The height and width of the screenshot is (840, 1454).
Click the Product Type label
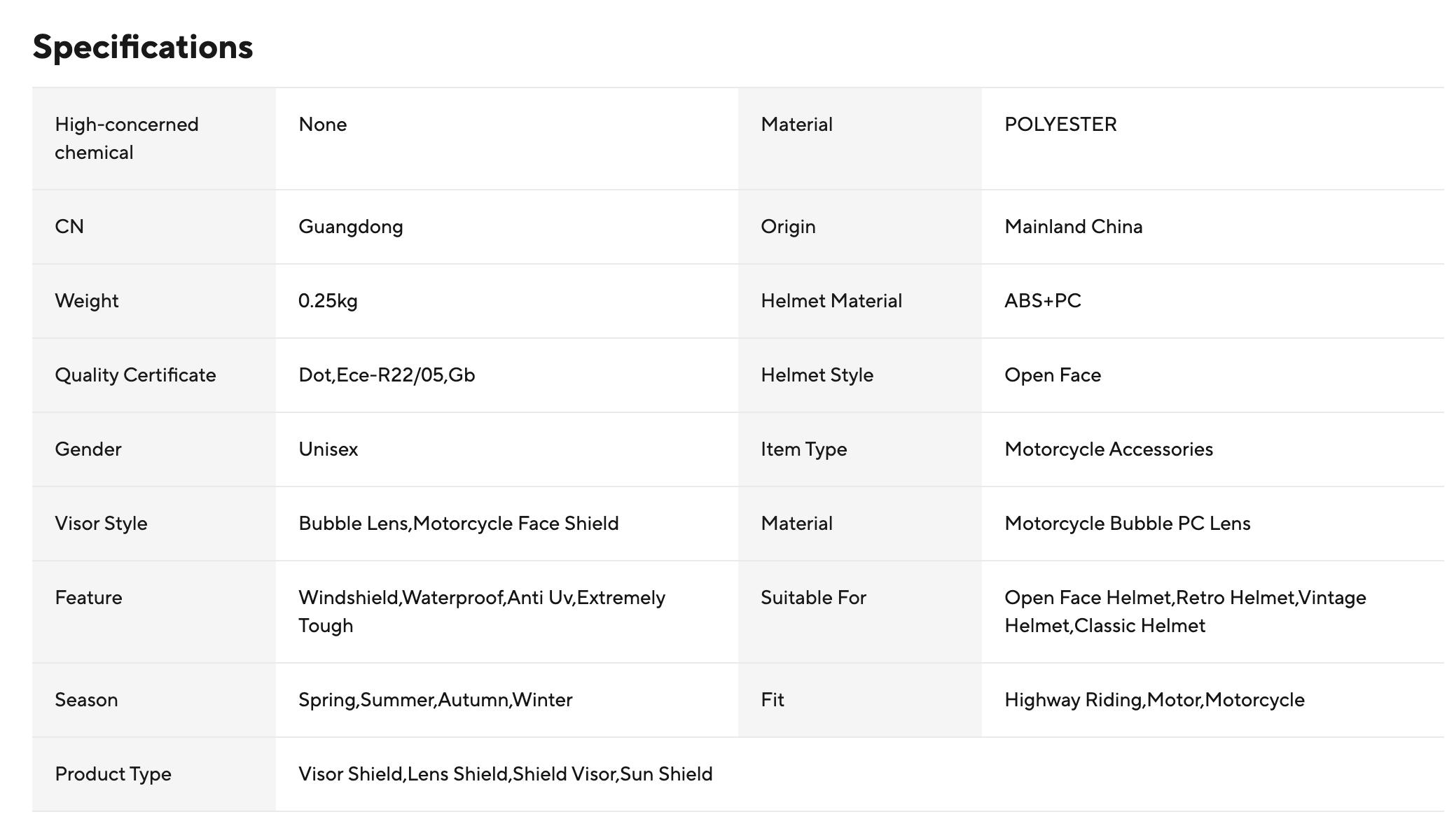tap(113, 774)
